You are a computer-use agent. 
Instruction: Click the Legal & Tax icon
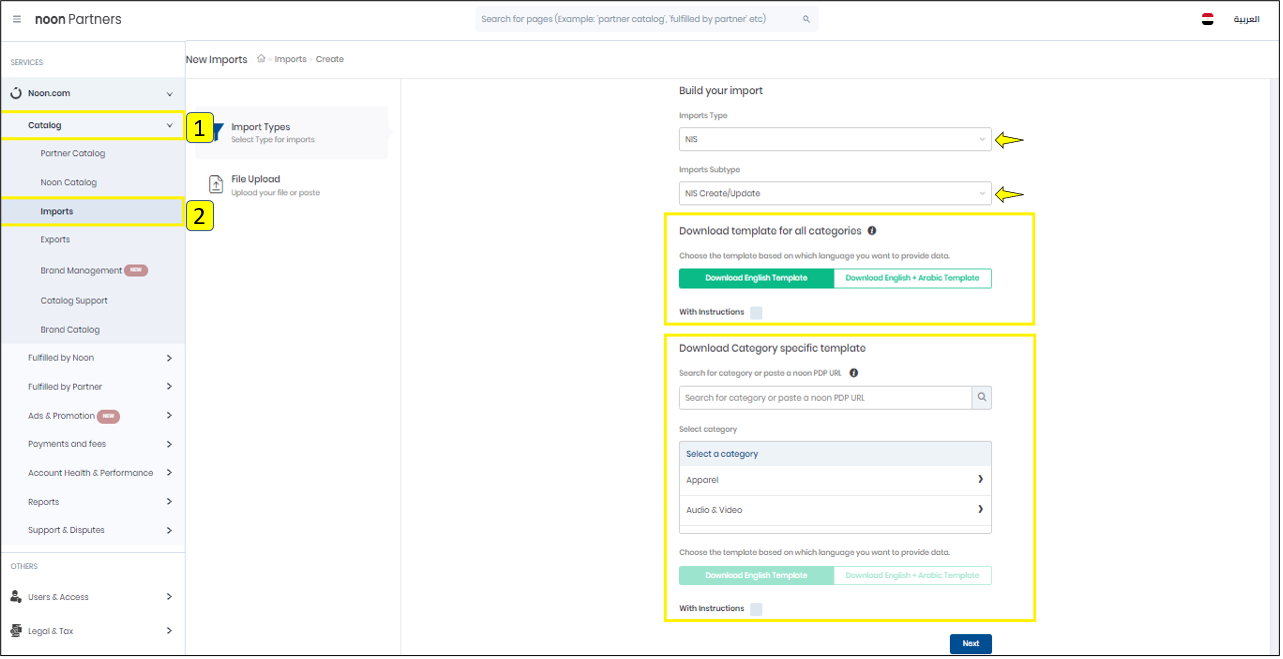click(x=16, y=631)
